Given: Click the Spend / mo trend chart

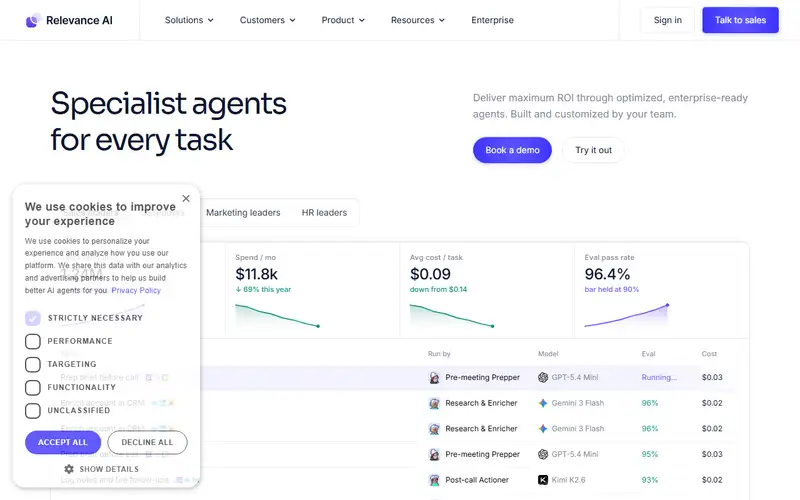Looking at the screenshot, I should click(x=278, y=315).
